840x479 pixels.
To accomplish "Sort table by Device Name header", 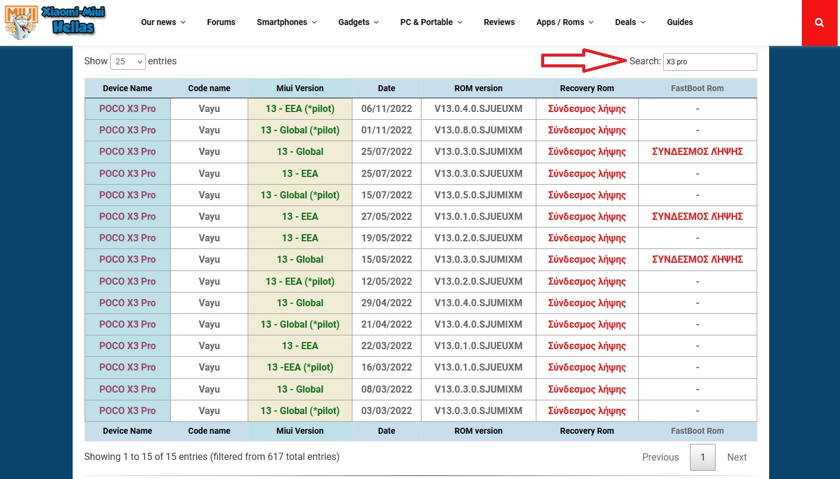I will pyautogui.click(x=128, y=88).
